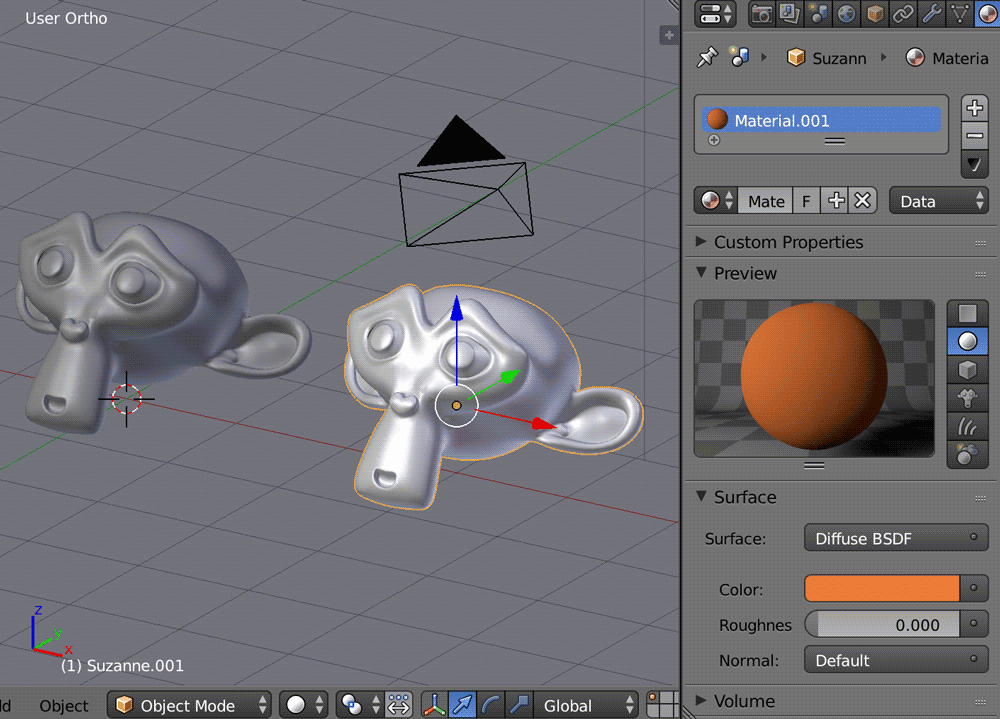
Task: Select the Material.001 slot in the list
Action: point(821,120)
